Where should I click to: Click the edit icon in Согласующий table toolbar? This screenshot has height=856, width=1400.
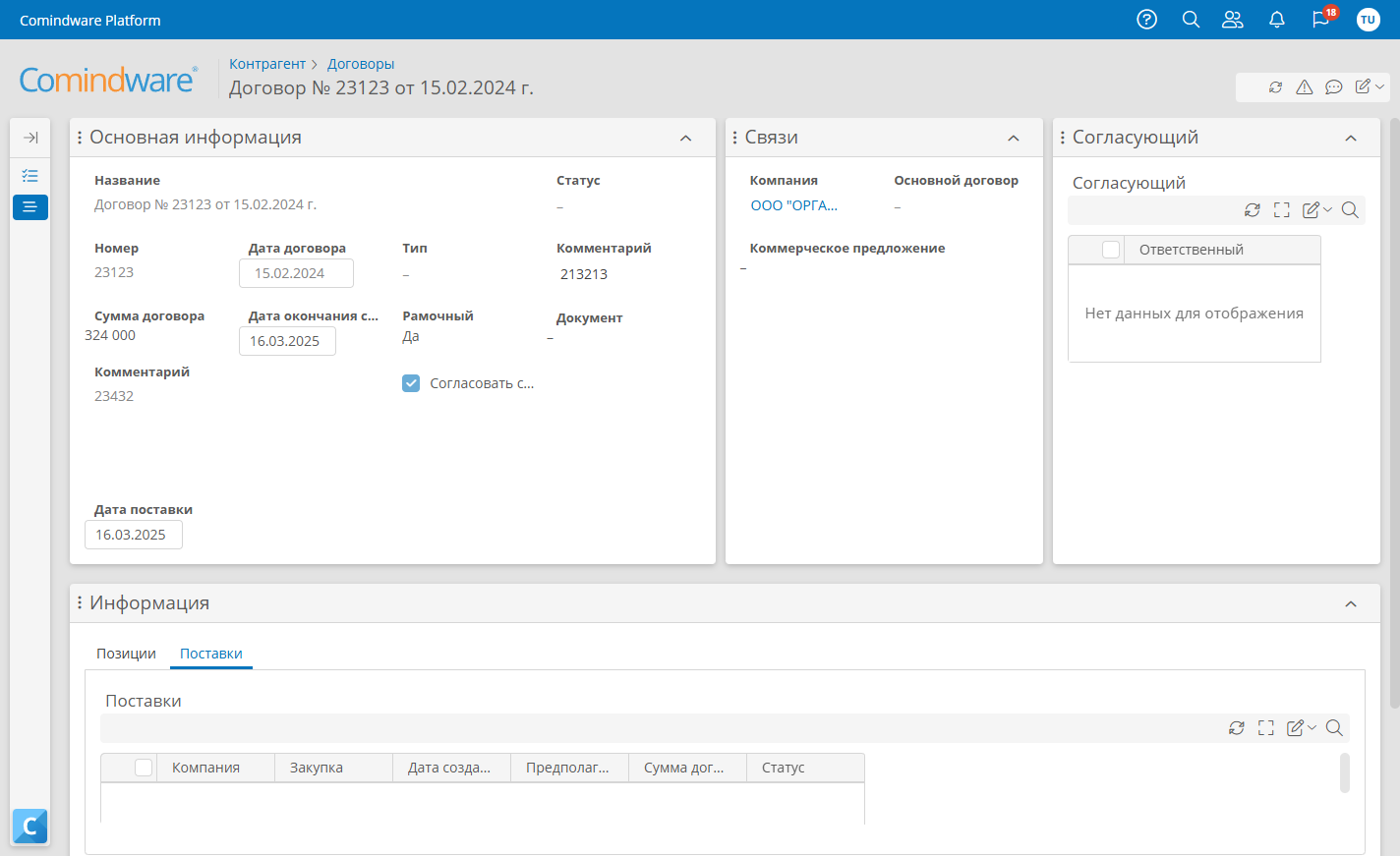pyautogui.click(x=1311, y=209)
